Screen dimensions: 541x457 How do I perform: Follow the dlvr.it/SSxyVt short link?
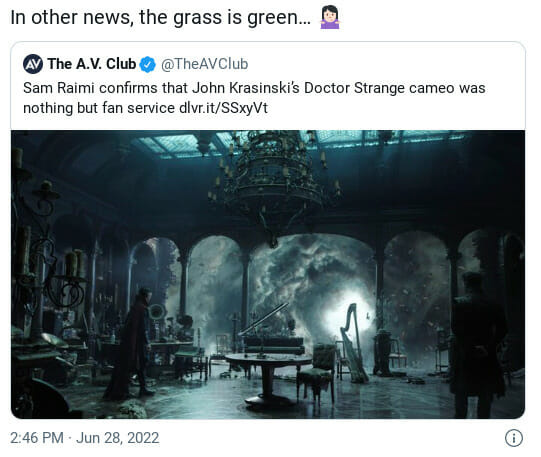click(x=224, y=108)
